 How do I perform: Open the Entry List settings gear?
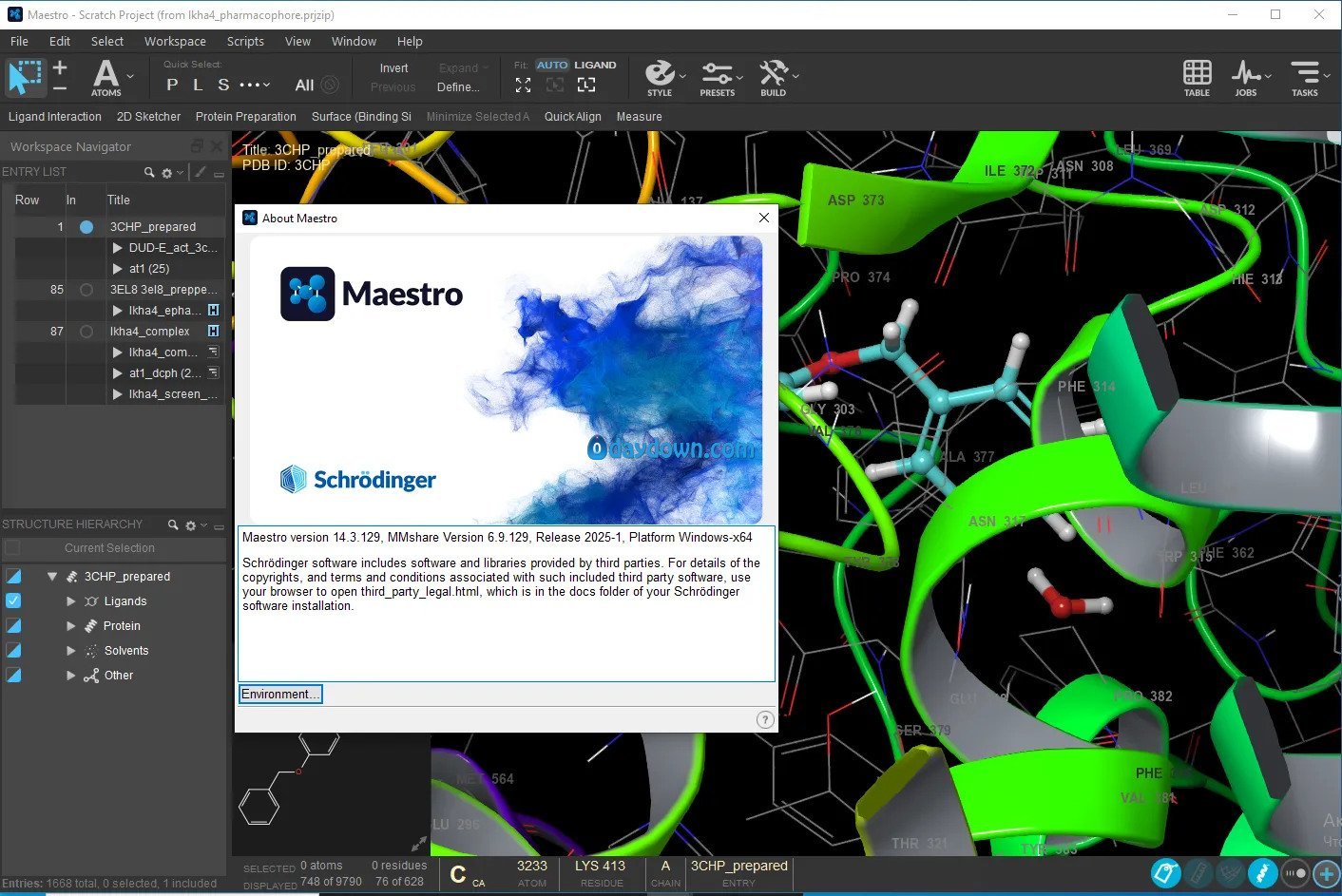pyautogui.click(x=167, y=172)
